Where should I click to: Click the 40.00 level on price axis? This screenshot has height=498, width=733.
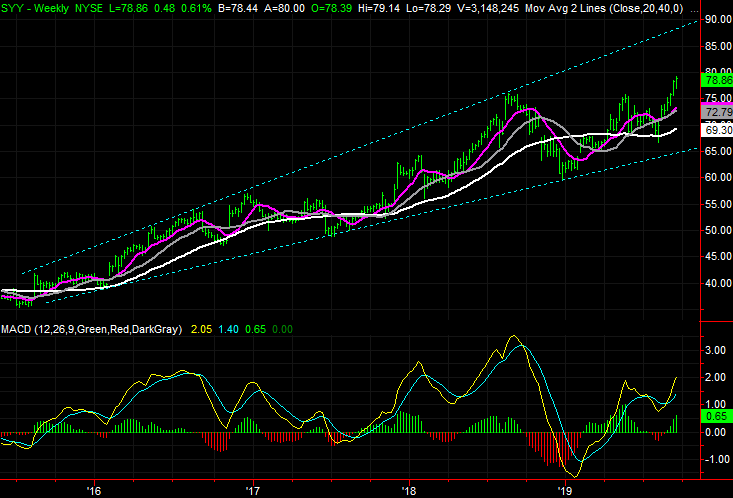[713, 283]
